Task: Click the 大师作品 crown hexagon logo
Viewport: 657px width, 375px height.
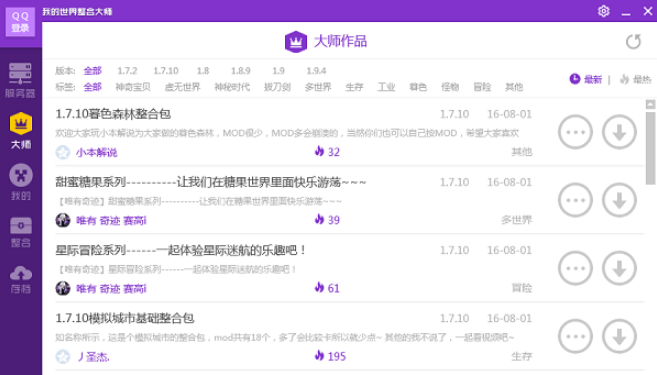Action: (x=296, y=41)
